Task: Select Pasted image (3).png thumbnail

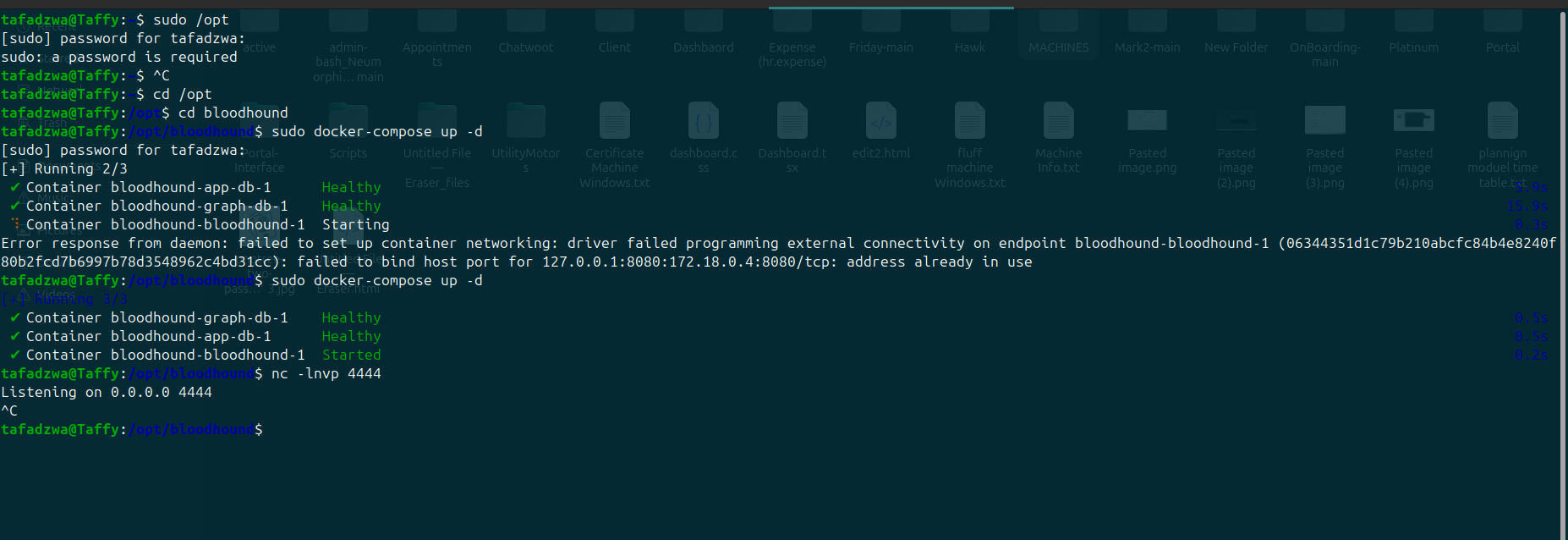Action: click(1325, 120)
